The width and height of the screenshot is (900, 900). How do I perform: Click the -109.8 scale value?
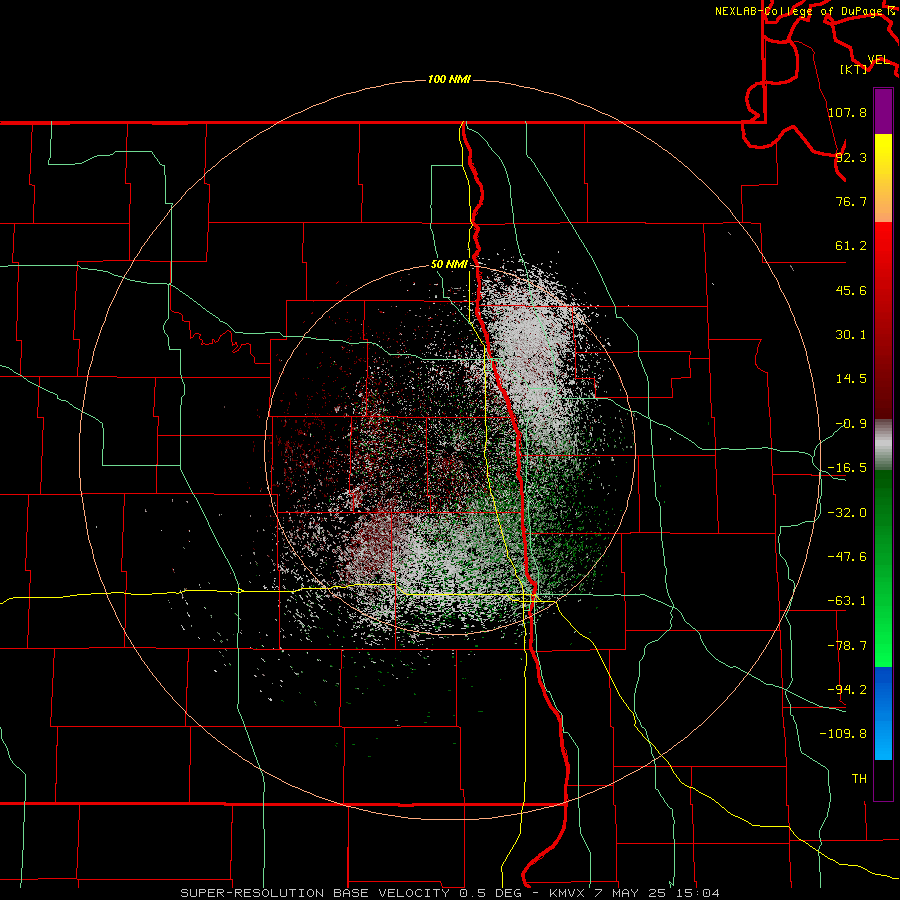pos(843,734)
